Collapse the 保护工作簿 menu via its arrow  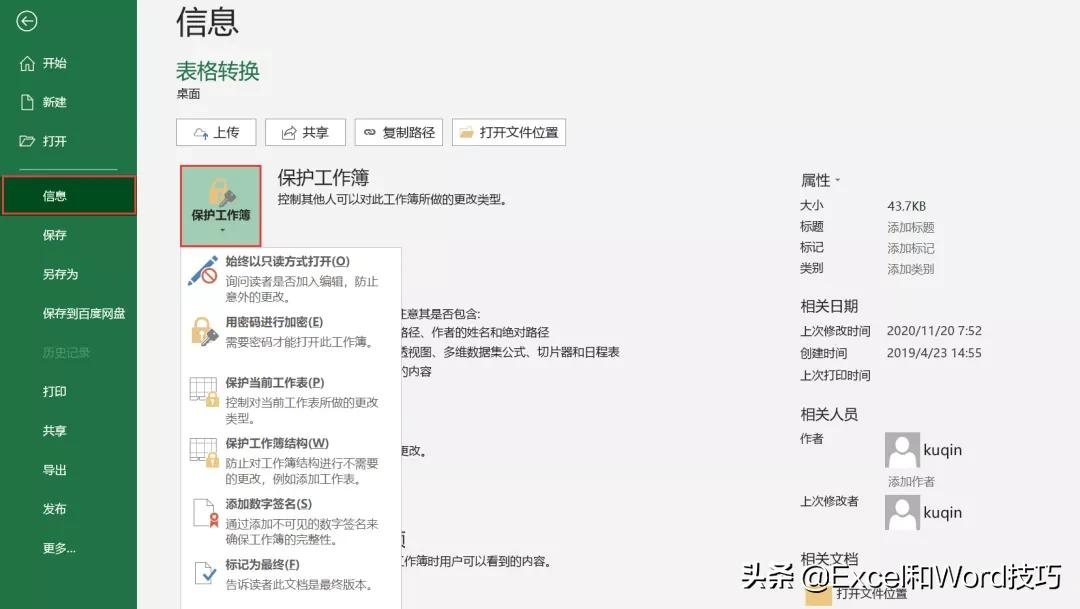pyautogui.click(x=220, y=230)
